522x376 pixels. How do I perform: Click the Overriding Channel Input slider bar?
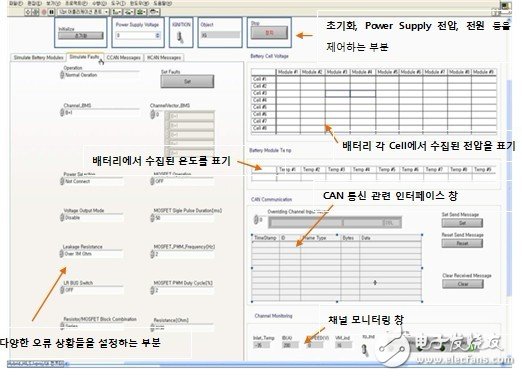point(335,222)
